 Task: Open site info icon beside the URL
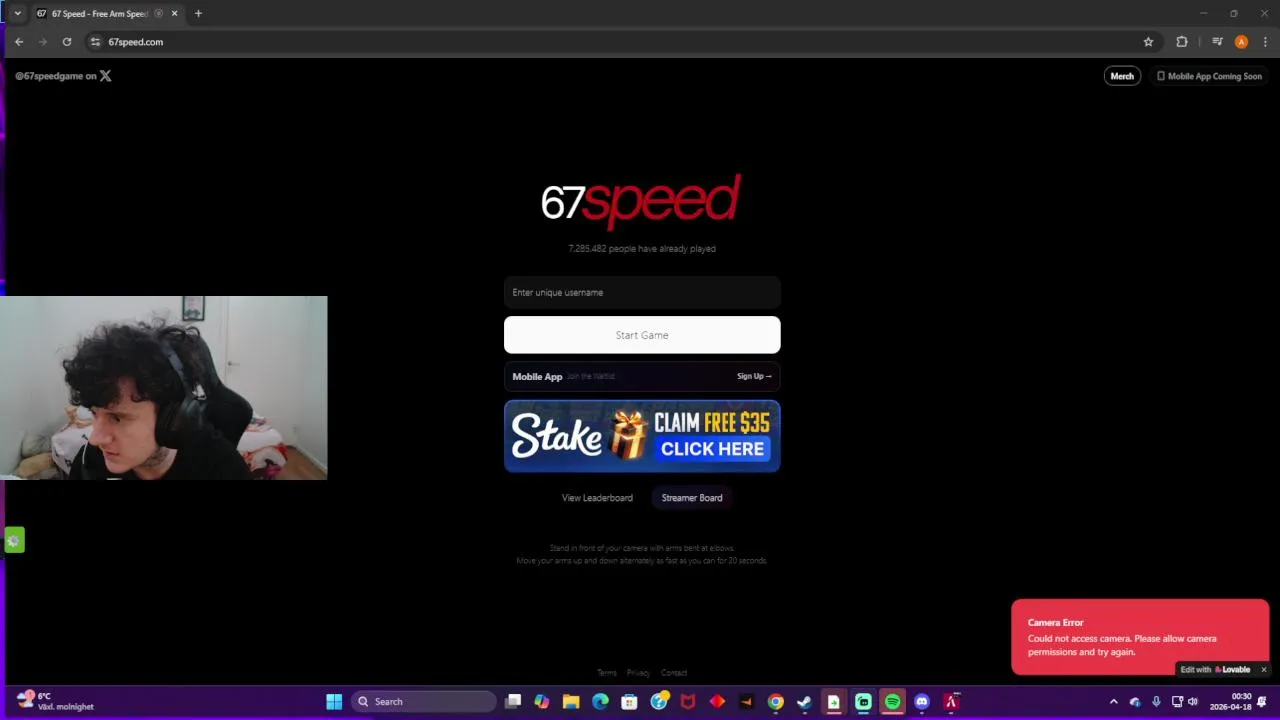click(95, 42)
